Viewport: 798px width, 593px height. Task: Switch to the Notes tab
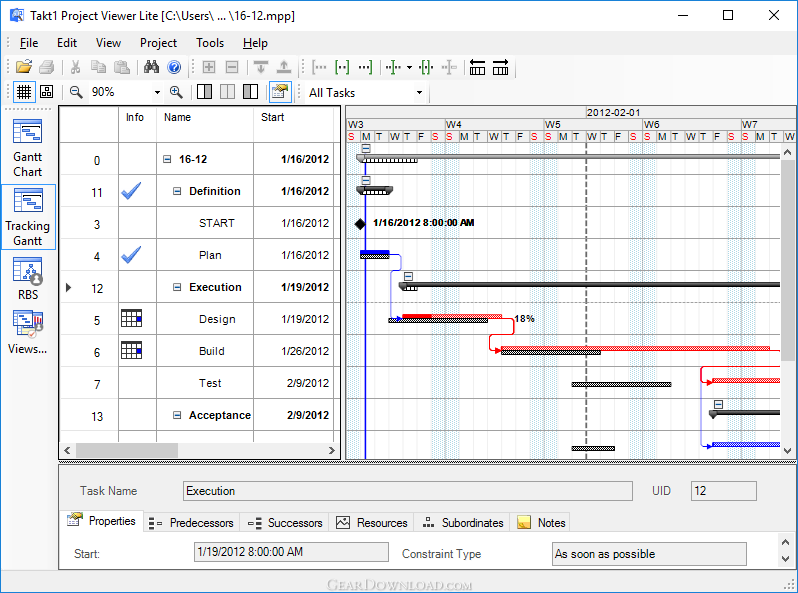(x=542, y=523)
